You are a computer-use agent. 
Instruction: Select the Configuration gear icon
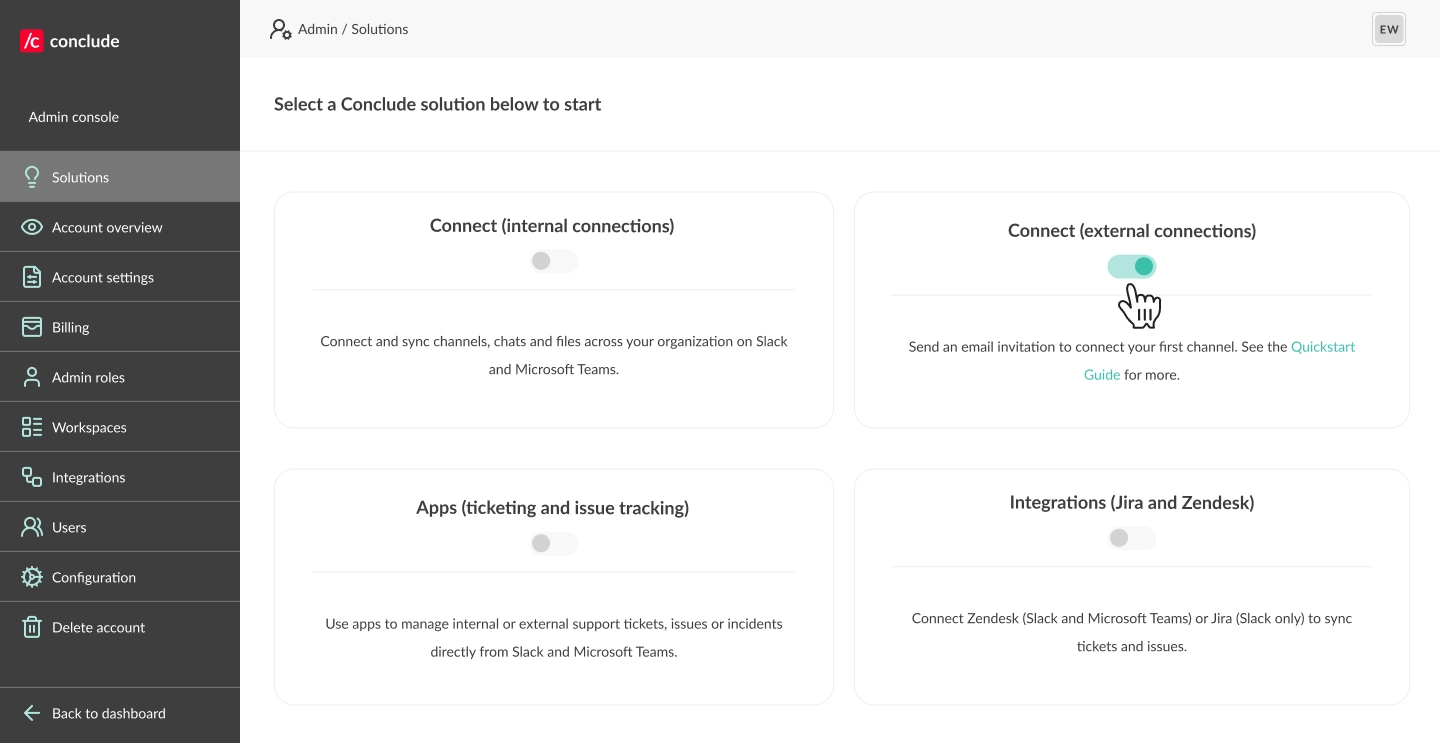31,577
